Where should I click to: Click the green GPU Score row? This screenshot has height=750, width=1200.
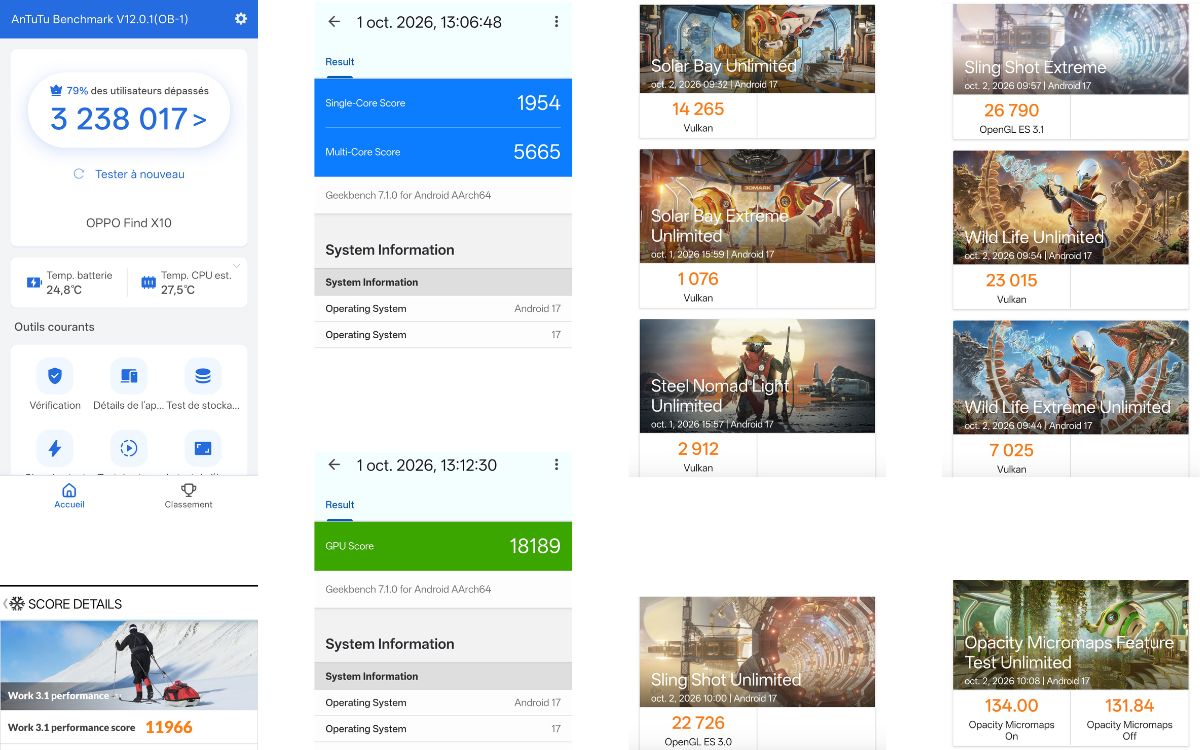coord(443,546)
